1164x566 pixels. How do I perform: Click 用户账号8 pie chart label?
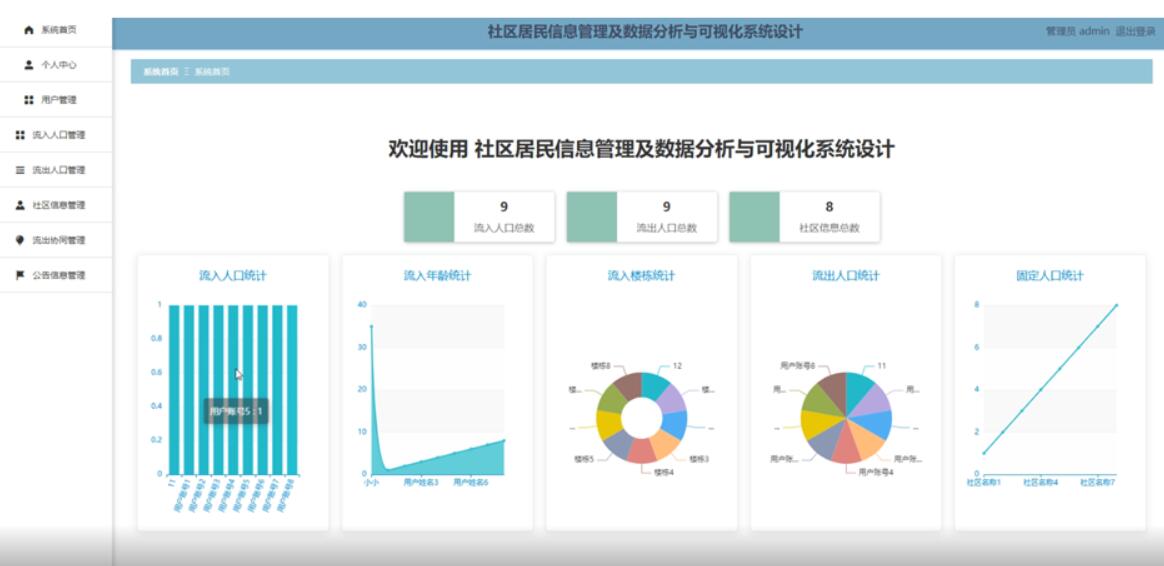tap(798, 365)
